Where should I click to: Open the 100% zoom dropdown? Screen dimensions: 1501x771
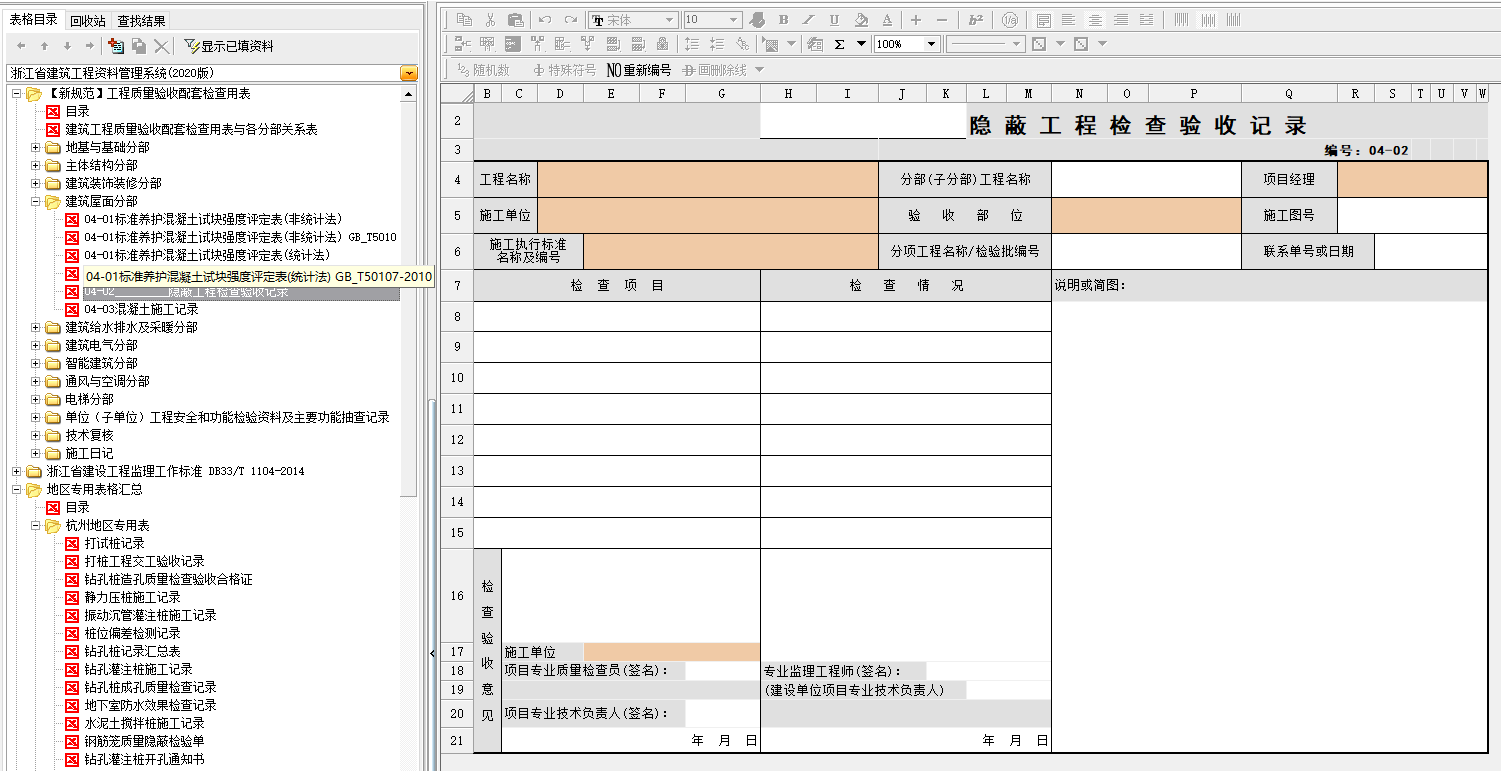pos(931,44)
